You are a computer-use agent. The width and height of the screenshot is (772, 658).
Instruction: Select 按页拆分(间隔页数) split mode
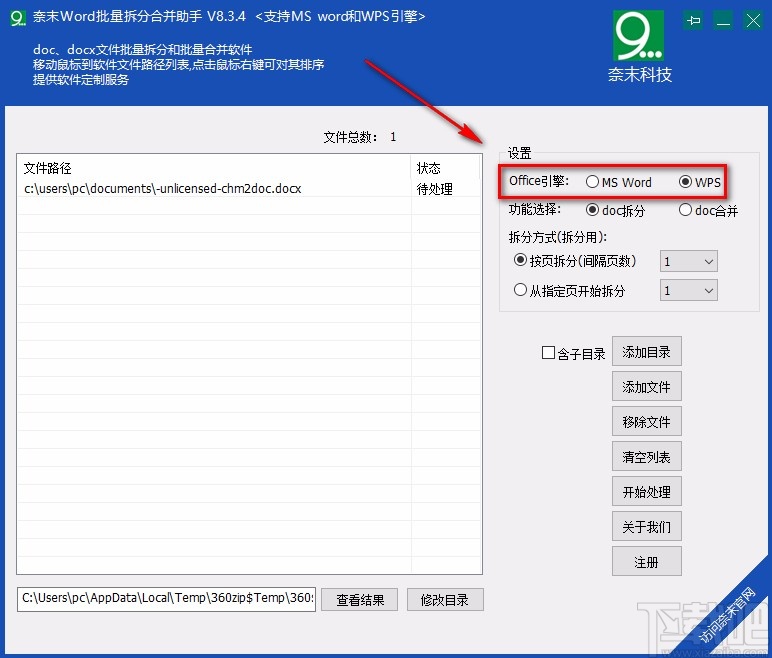coord(575,261)
